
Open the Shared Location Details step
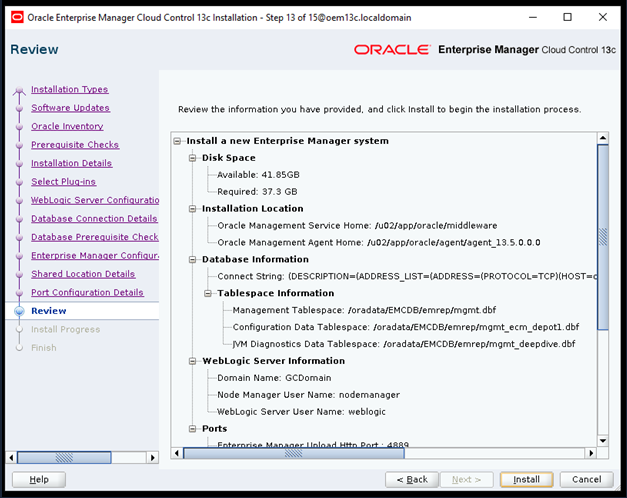click(83, 274)
